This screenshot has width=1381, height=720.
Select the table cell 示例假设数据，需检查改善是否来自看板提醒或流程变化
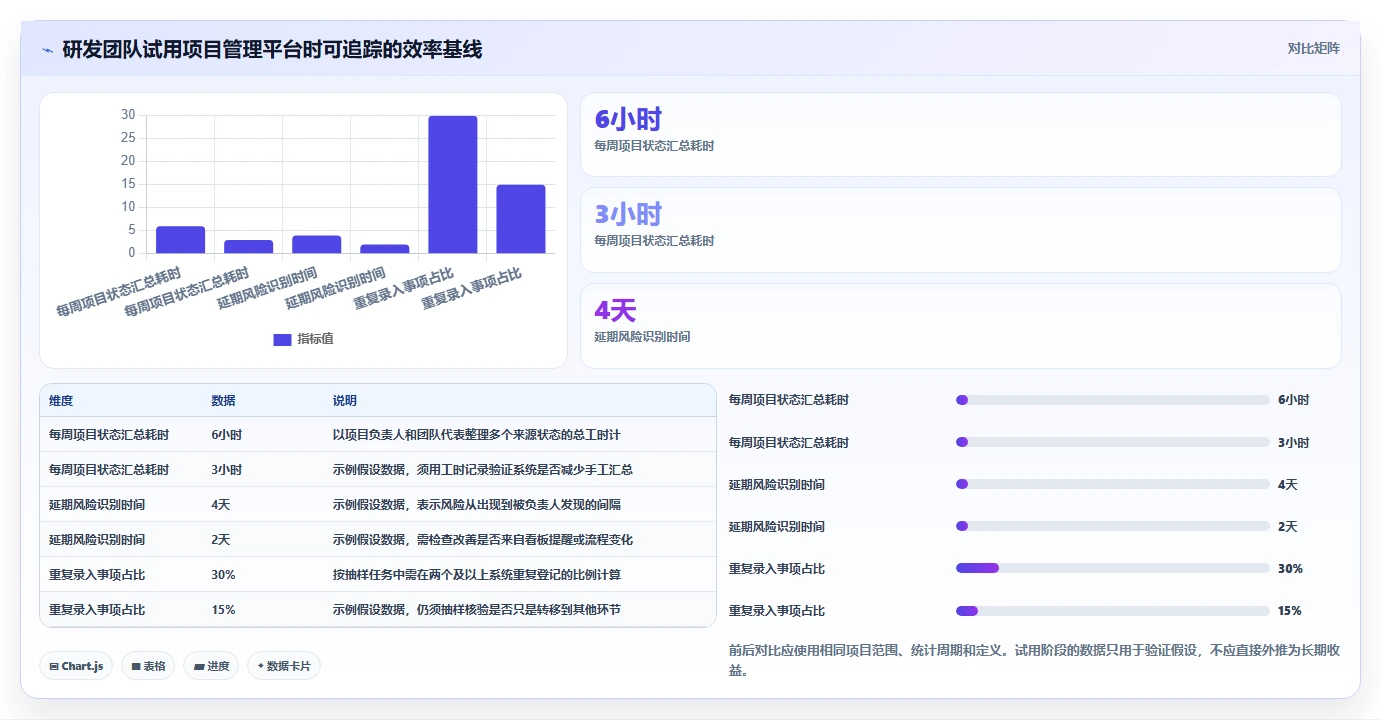pyautogui.click(x=482, y=540)
